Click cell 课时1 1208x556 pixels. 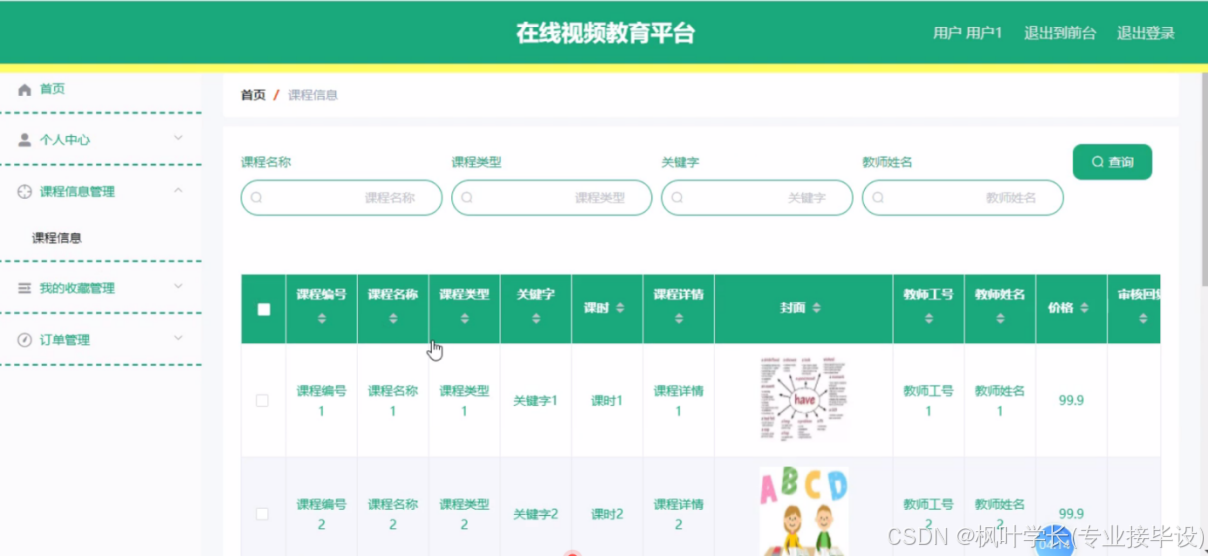(607, 401)
